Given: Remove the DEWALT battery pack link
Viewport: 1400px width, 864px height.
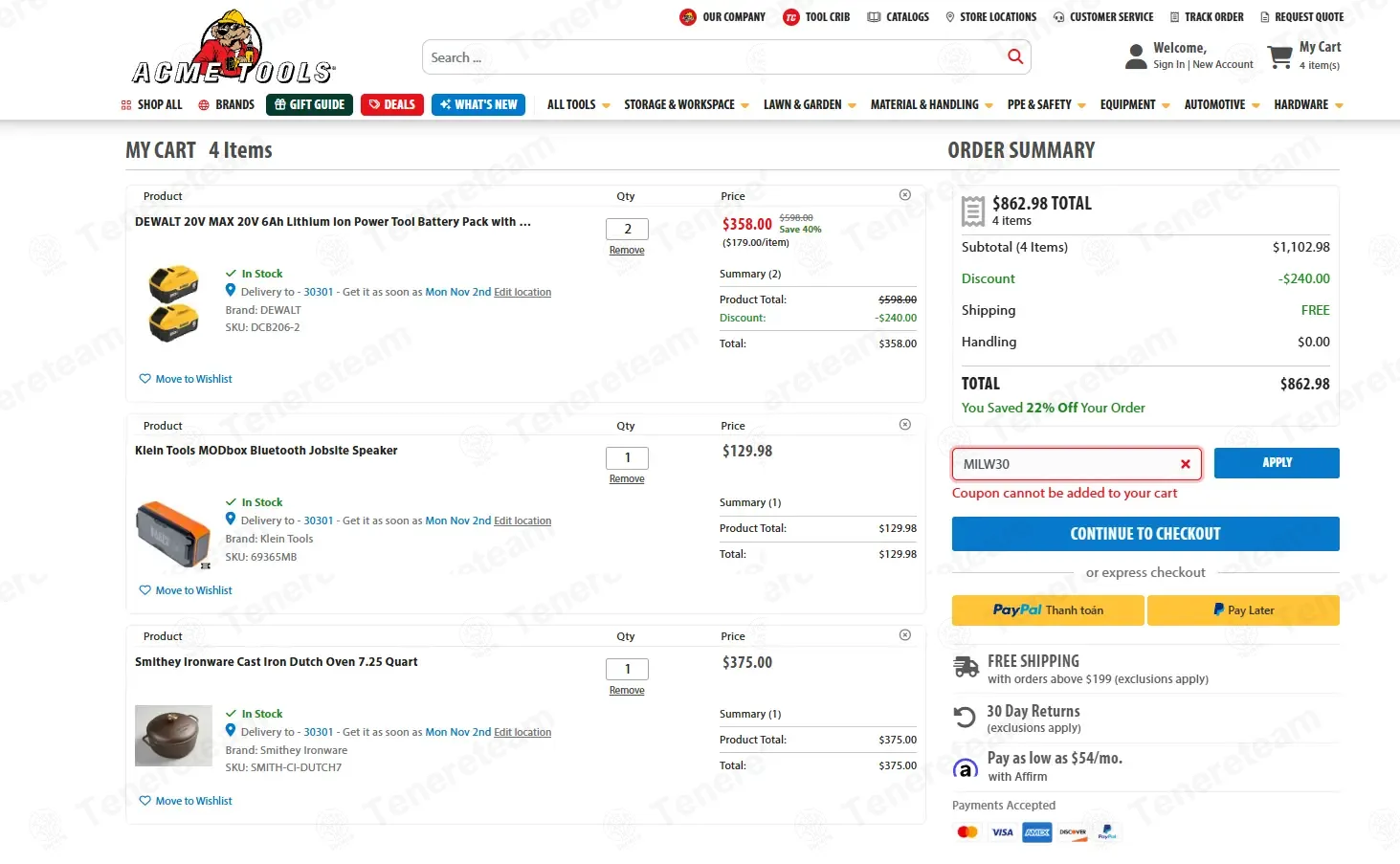Looking at the screenshot, I should click(x=627, y=250).
